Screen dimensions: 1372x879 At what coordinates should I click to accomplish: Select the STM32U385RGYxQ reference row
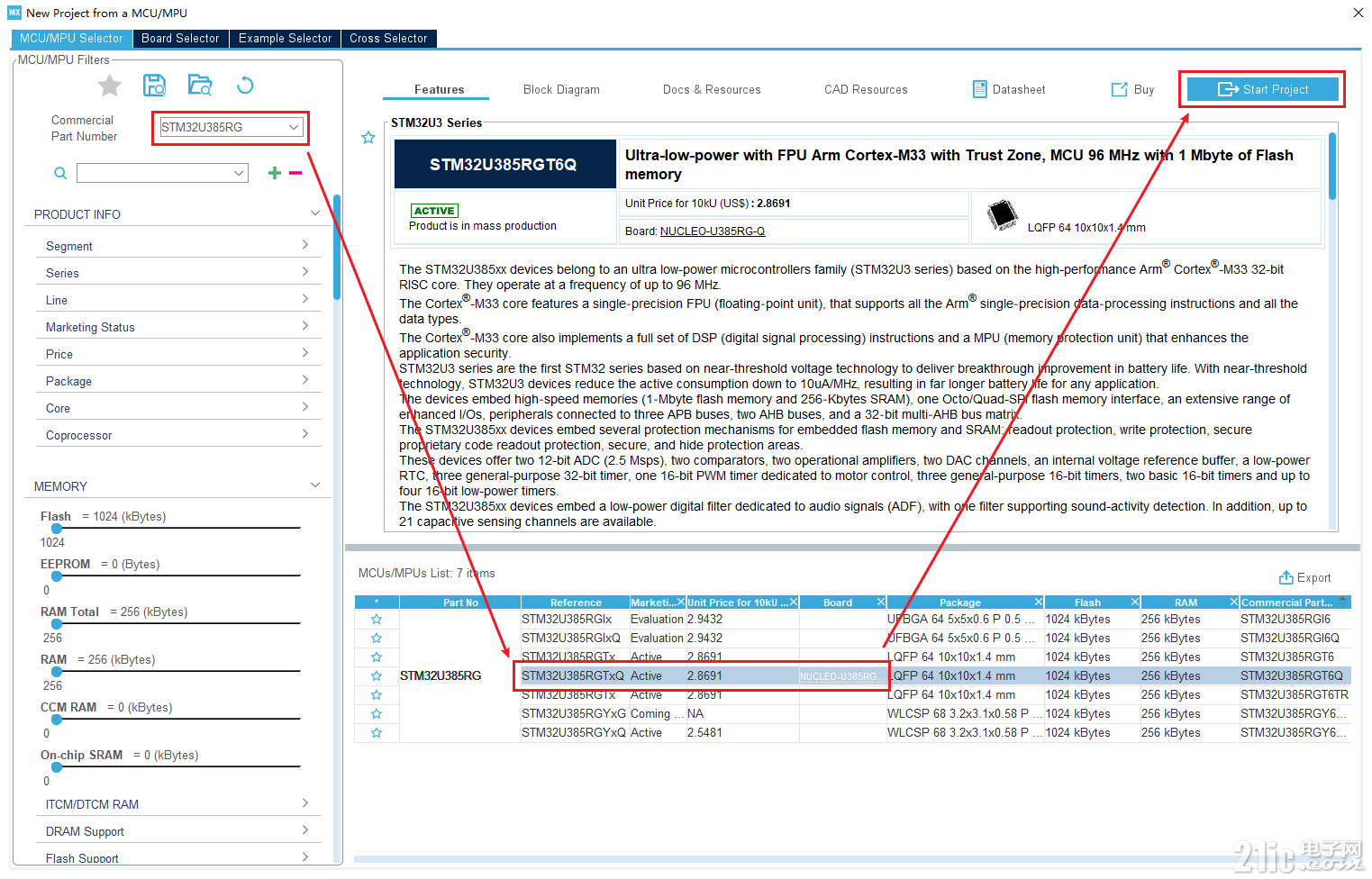point(574,733)
